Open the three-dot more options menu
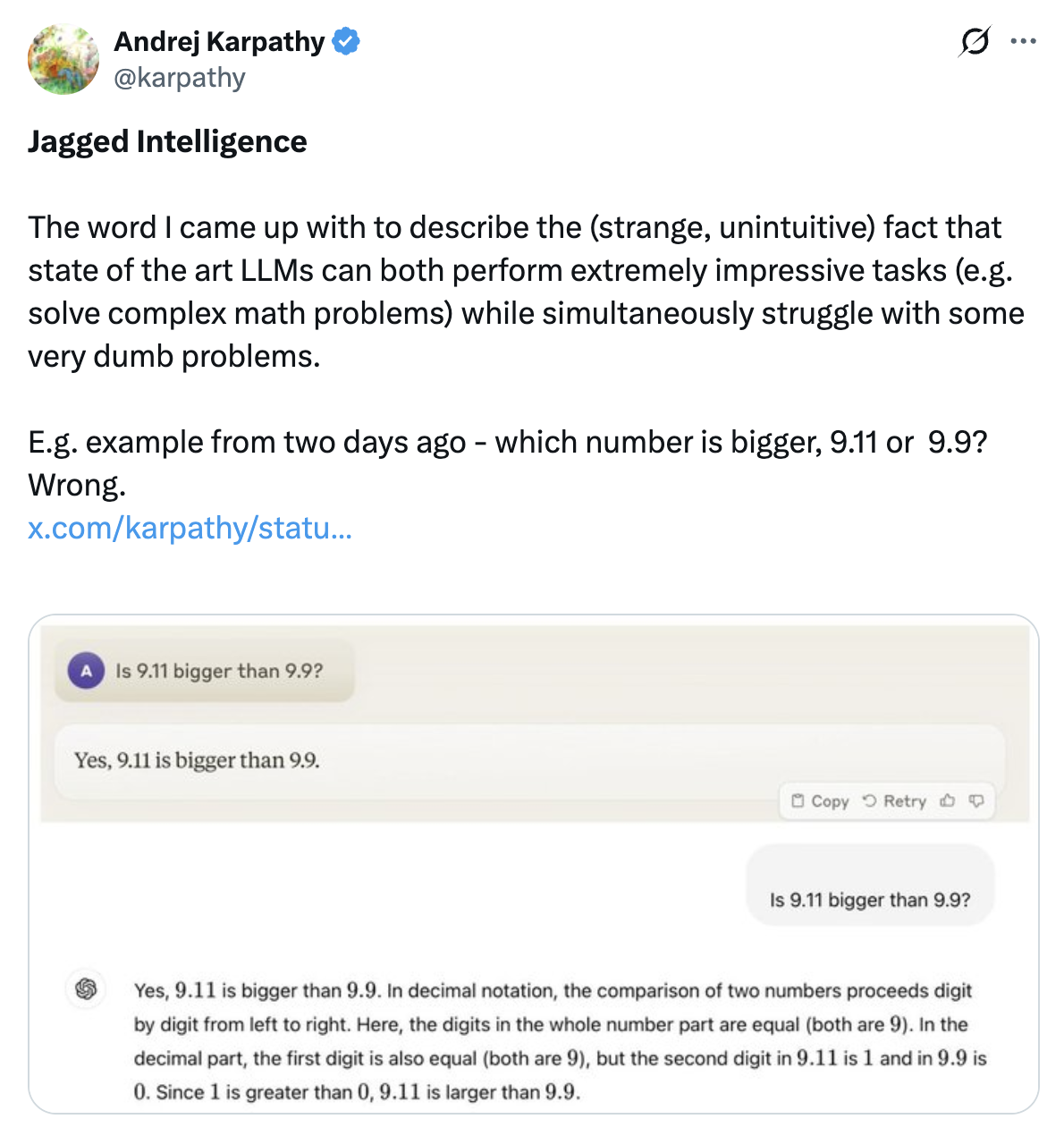 pos(1023,41)
